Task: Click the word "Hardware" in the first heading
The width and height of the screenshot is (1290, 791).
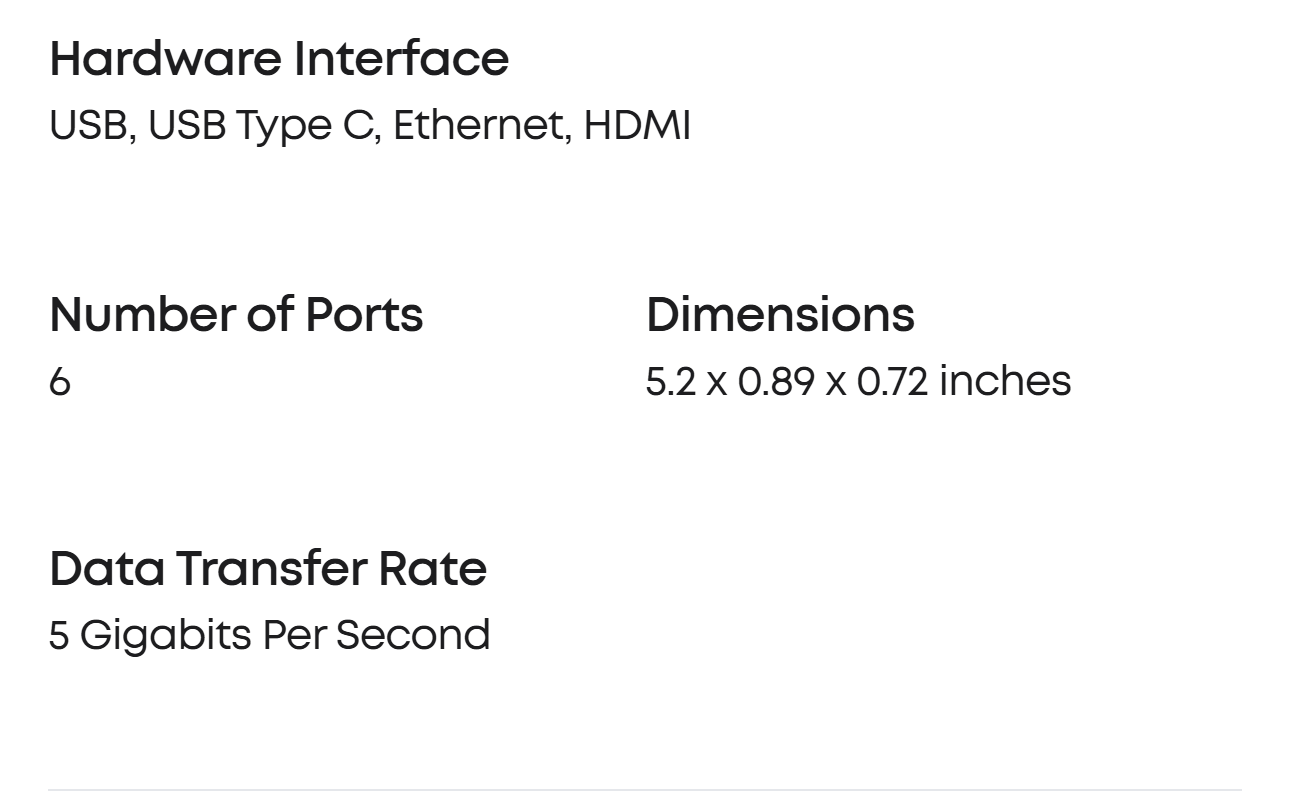Action: point(164,59)
